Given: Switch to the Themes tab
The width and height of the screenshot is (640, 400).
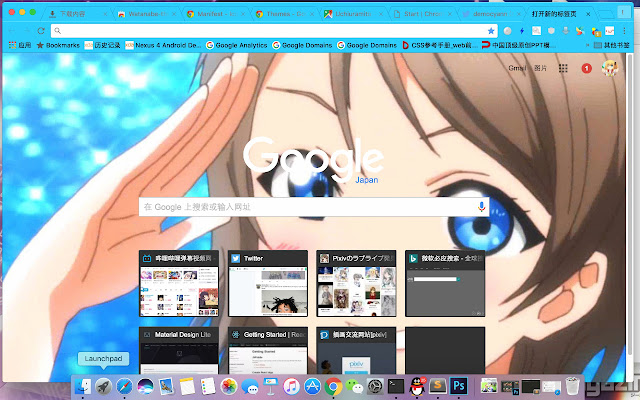Looking at the screenshot, I should (x=285, y=14).
